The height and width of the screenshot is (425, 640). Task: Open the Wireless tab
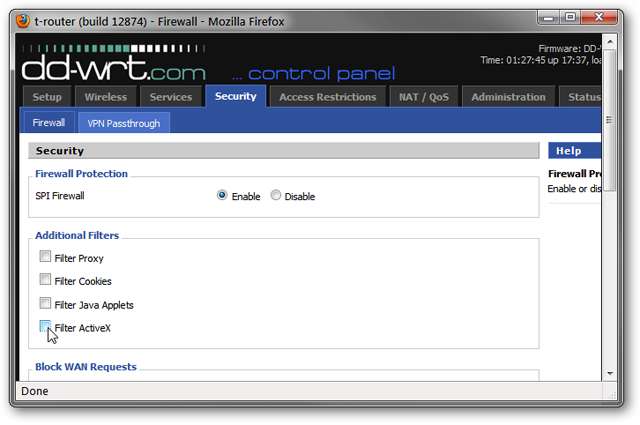pyautogui.click(x=106, y=97)
